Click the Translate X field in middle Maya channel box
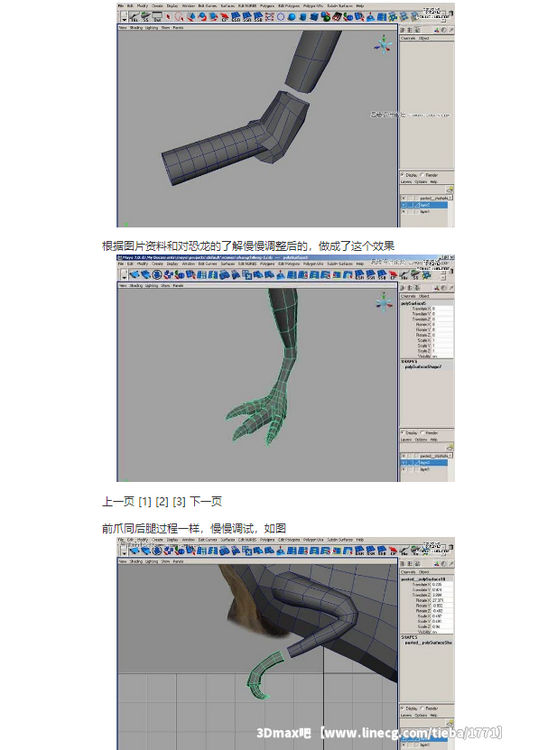Screen dimensions: 538x750 [x=442, y=309]
